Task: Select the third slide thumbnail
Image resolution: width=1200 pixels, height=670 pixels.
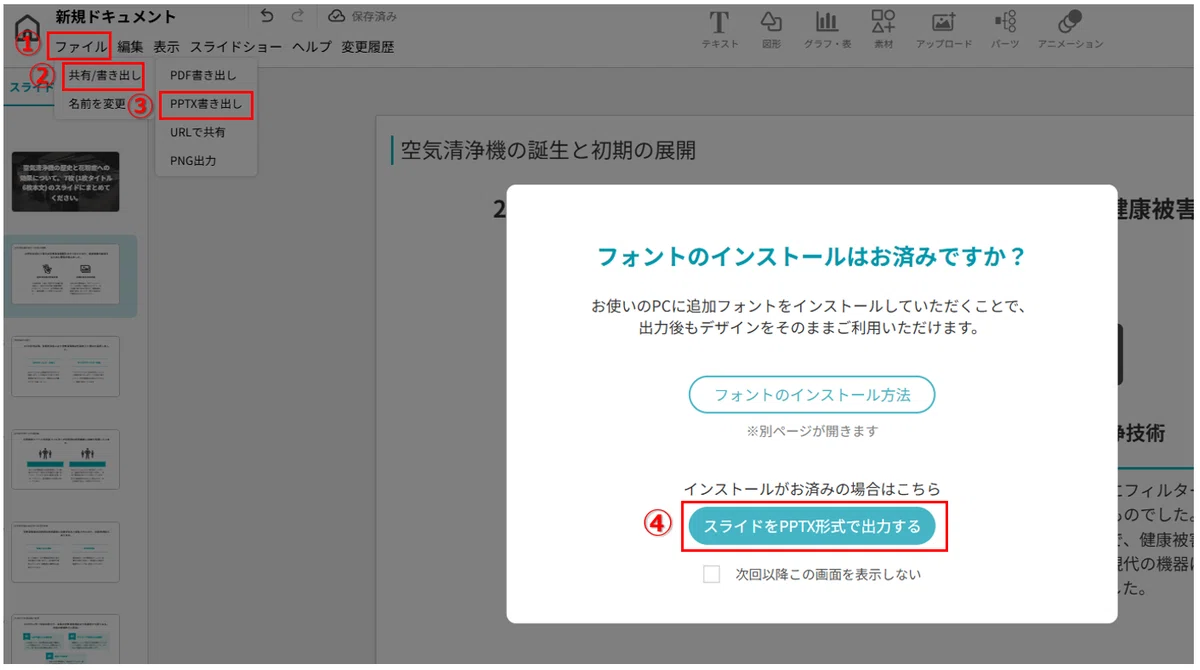Action: (x=66, y=366)
